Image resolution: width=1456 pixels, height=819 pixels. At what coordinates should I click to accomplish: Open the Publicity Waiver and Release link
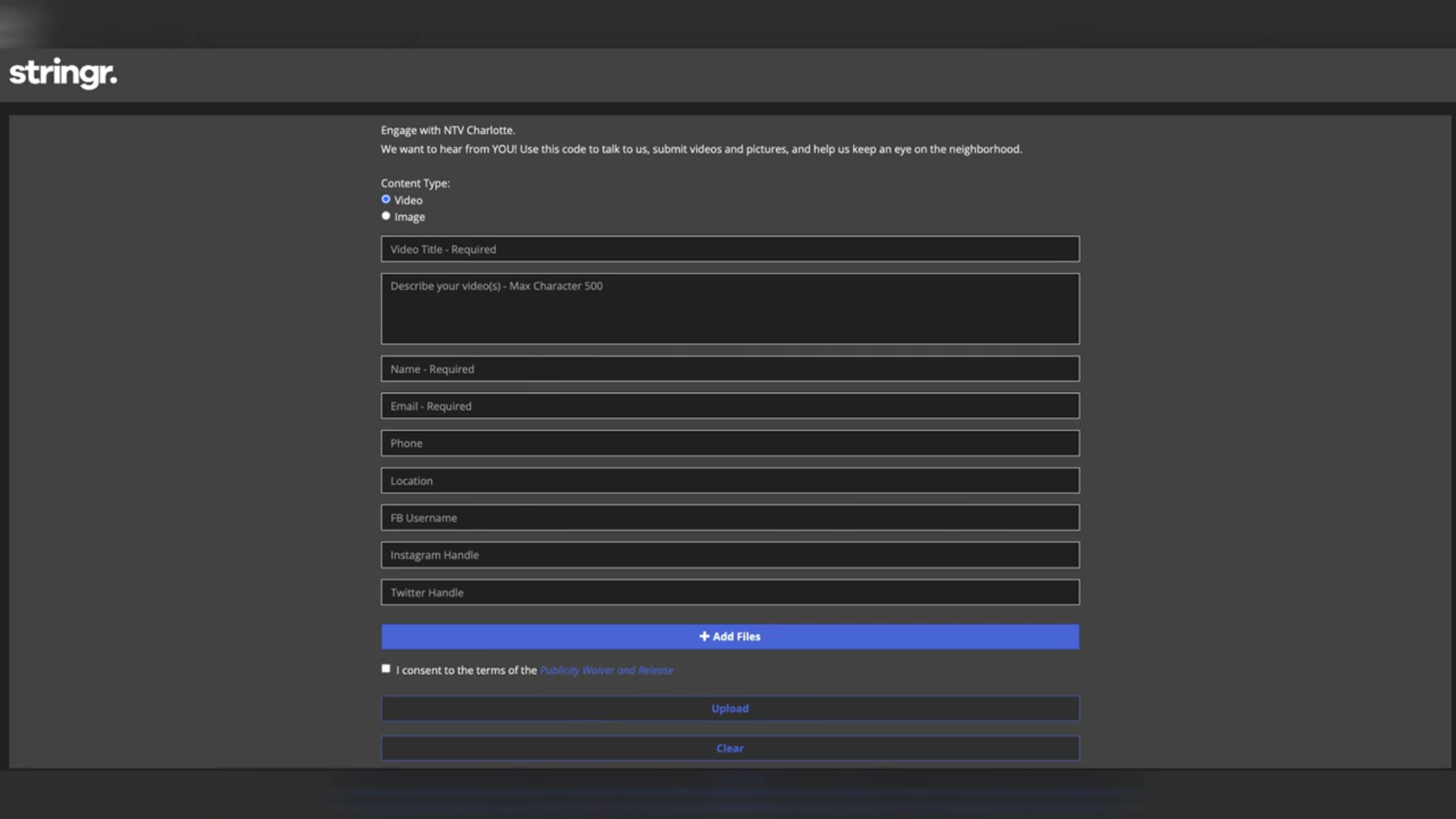click(x=606, y=670)
